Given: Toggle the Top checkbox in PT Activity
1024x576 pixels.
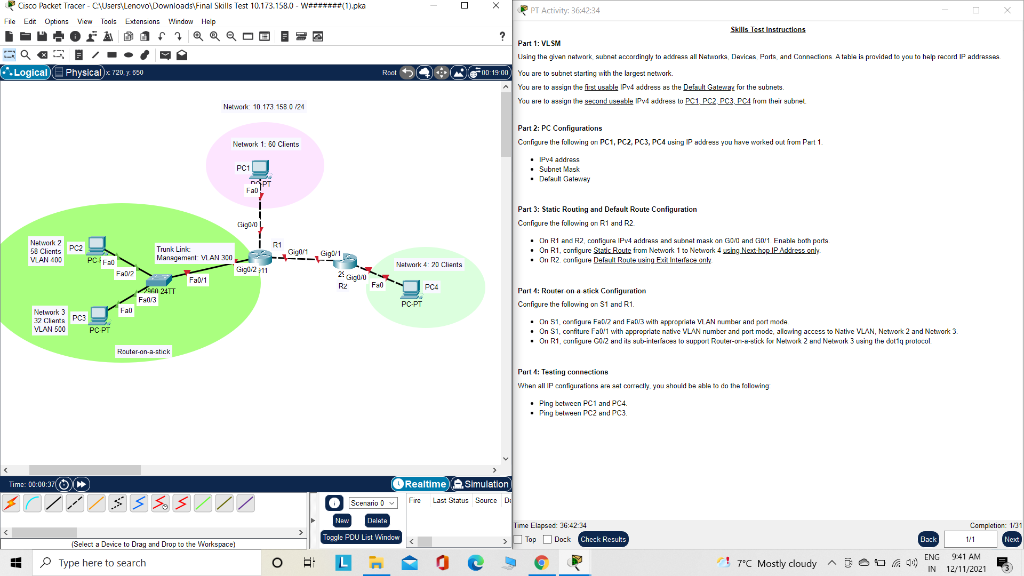Looking at the screenshot, I should (518, 539).
